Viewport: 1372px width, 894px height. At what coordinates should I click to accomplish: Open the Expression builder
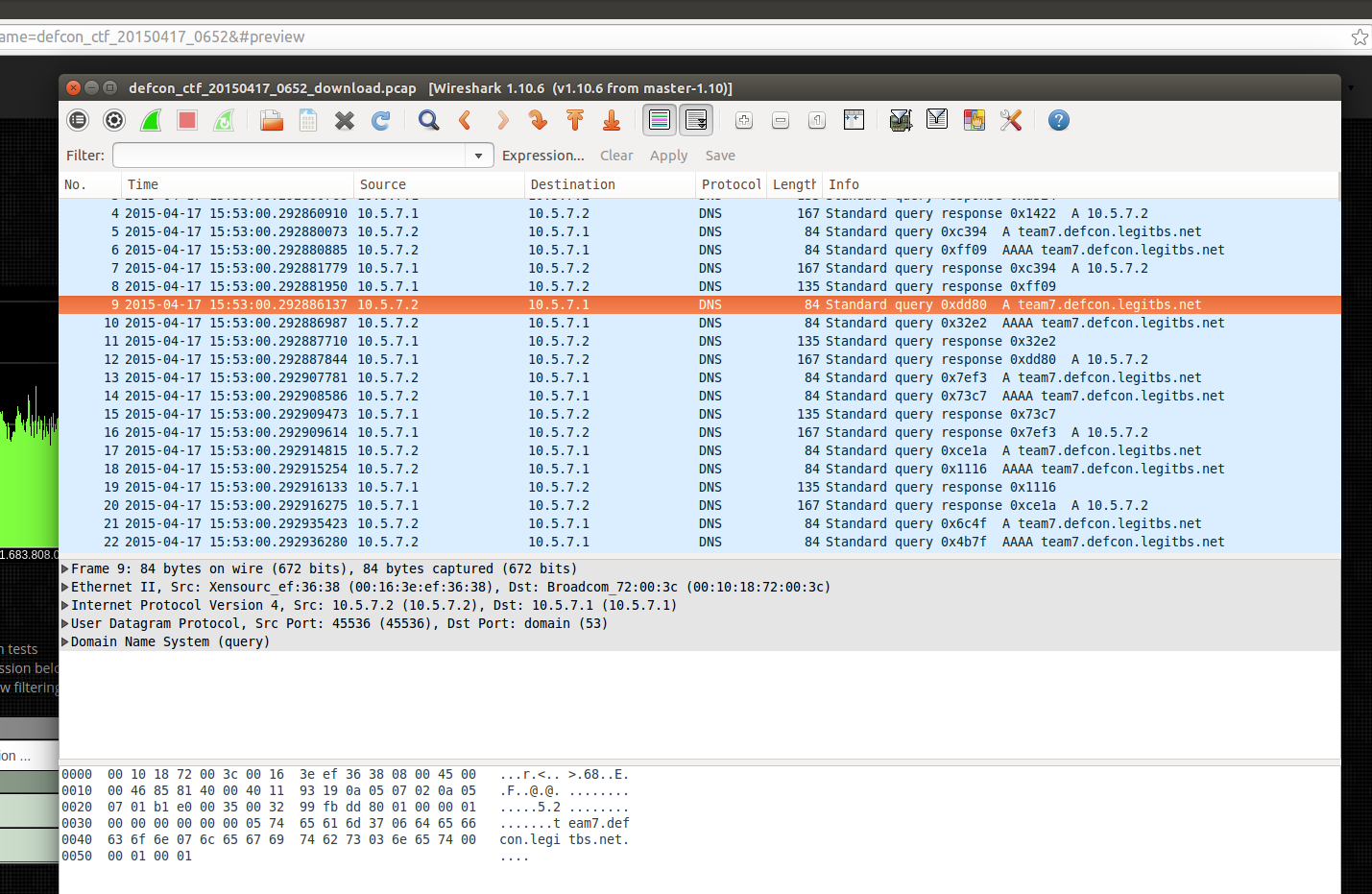pos(543,155)
